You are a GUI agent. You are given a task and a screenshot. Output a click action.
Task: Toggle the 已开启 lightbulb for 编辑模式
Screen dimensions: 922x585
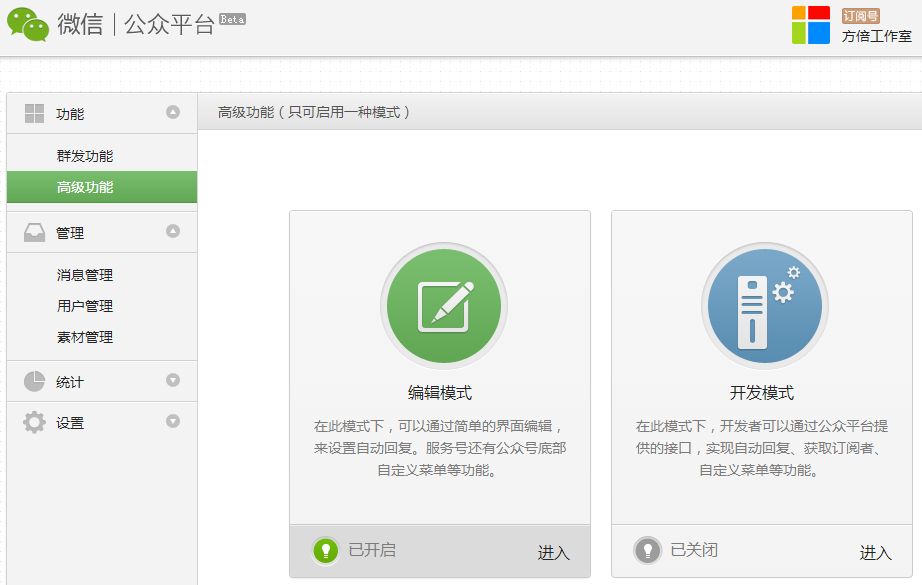(326, 549)
